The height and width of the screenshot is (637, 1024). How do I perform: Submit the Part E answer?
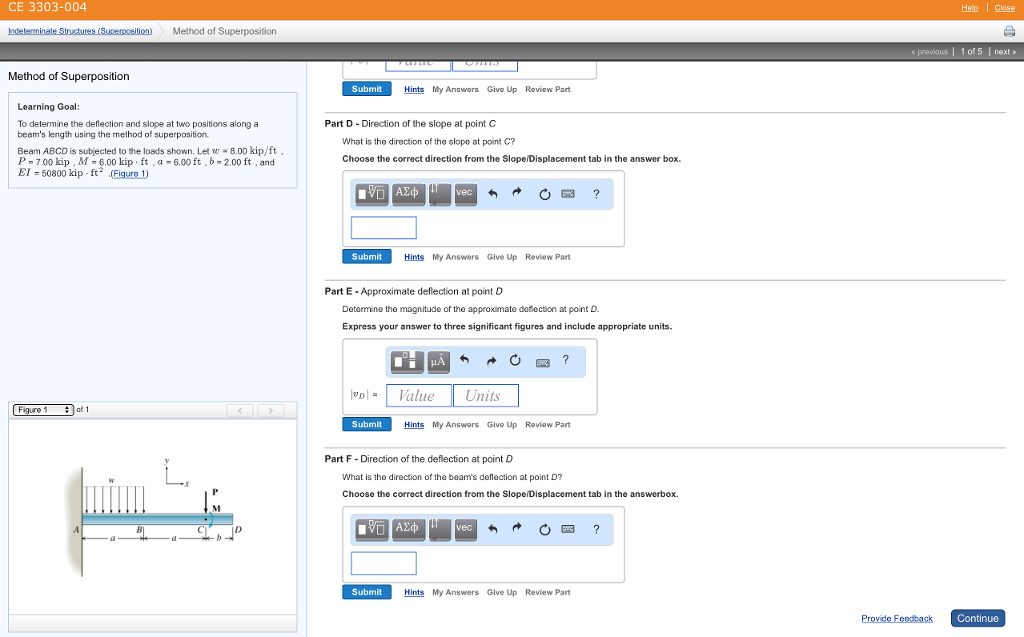[x=367, y=424]
